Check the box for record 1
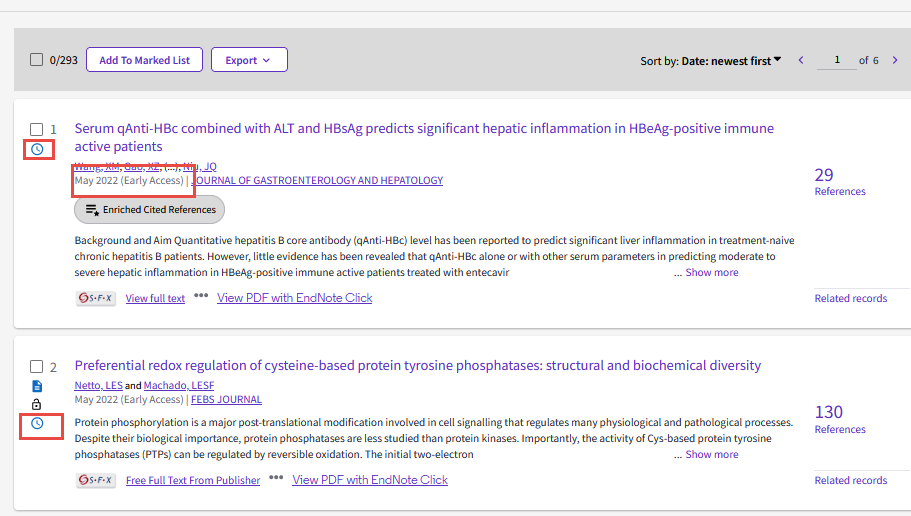 click(x=37, y=129)
